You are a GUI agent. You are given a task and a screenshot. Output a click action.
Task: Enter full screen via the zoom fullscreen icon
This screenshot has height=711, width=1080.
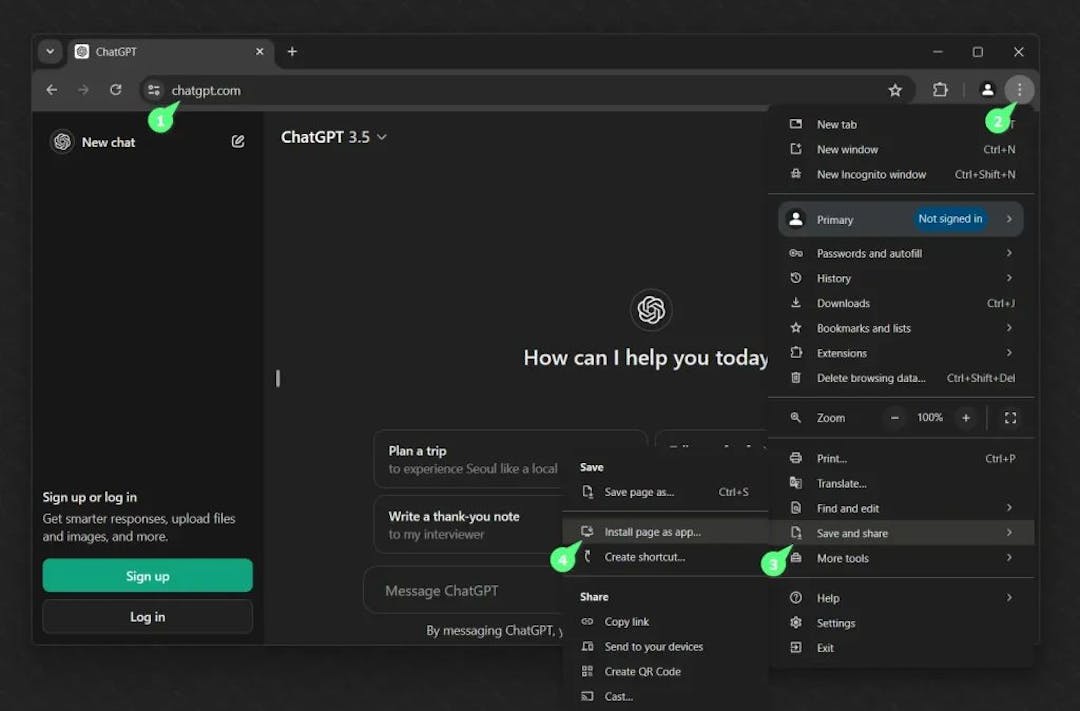coord(1010,418)
